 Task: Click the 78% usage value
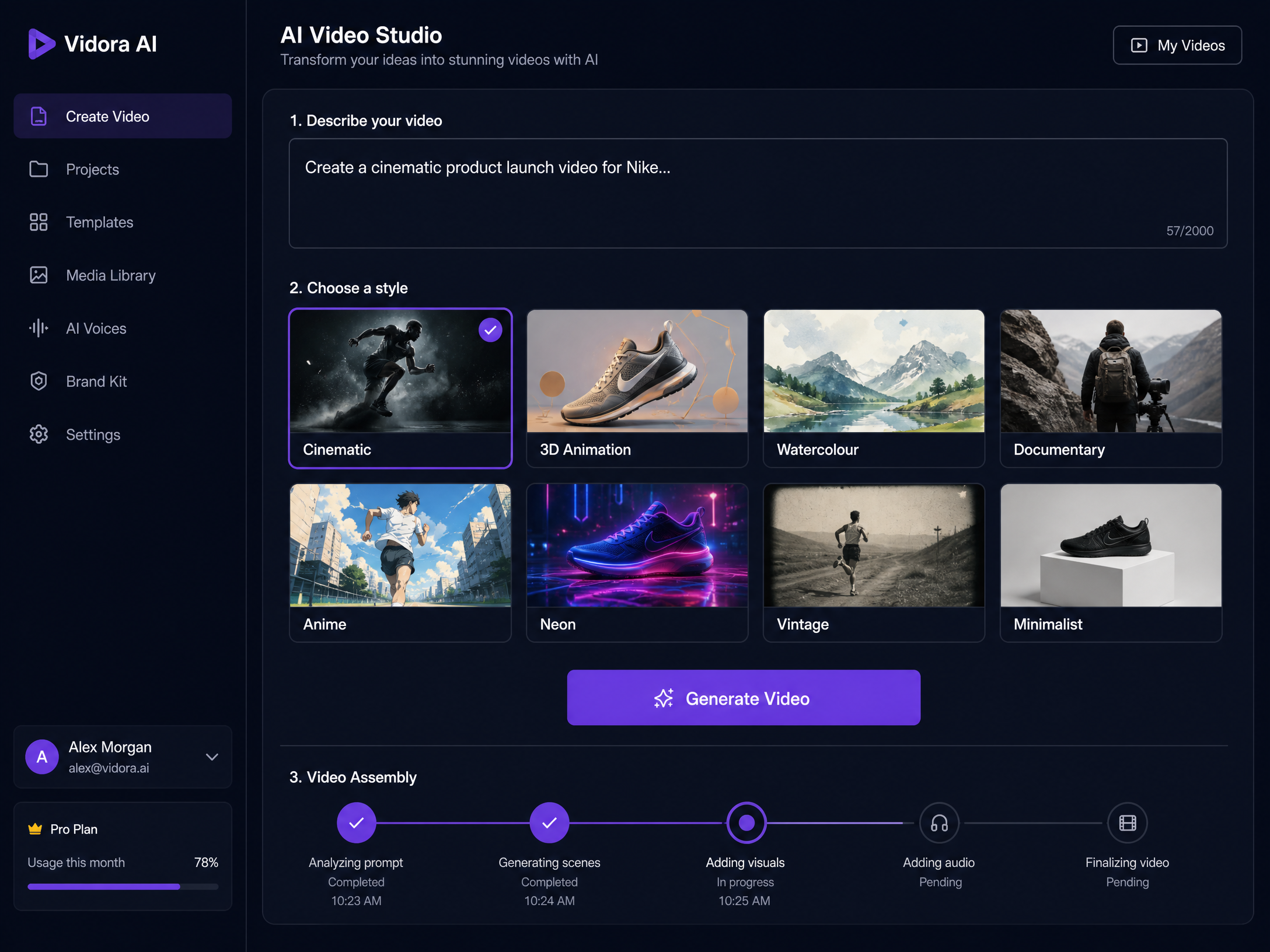[x=206, y=862]
